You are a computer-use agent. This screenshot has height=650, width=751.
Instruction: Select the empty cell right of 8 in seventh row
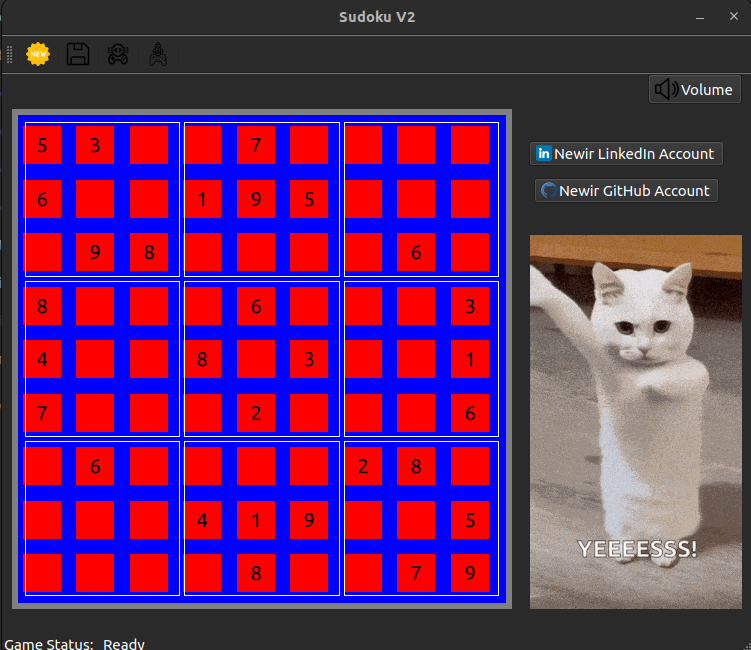(x=470, y=466)
